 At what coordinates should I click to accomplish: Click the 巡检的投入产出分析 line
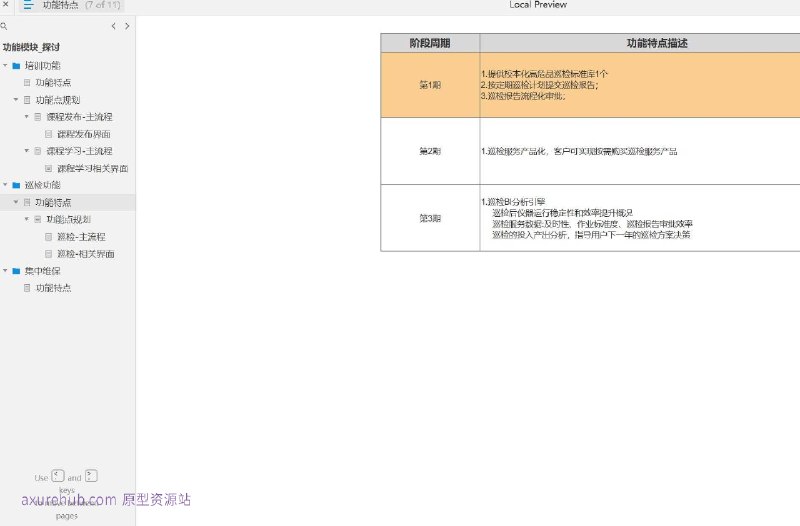point(591,235)
